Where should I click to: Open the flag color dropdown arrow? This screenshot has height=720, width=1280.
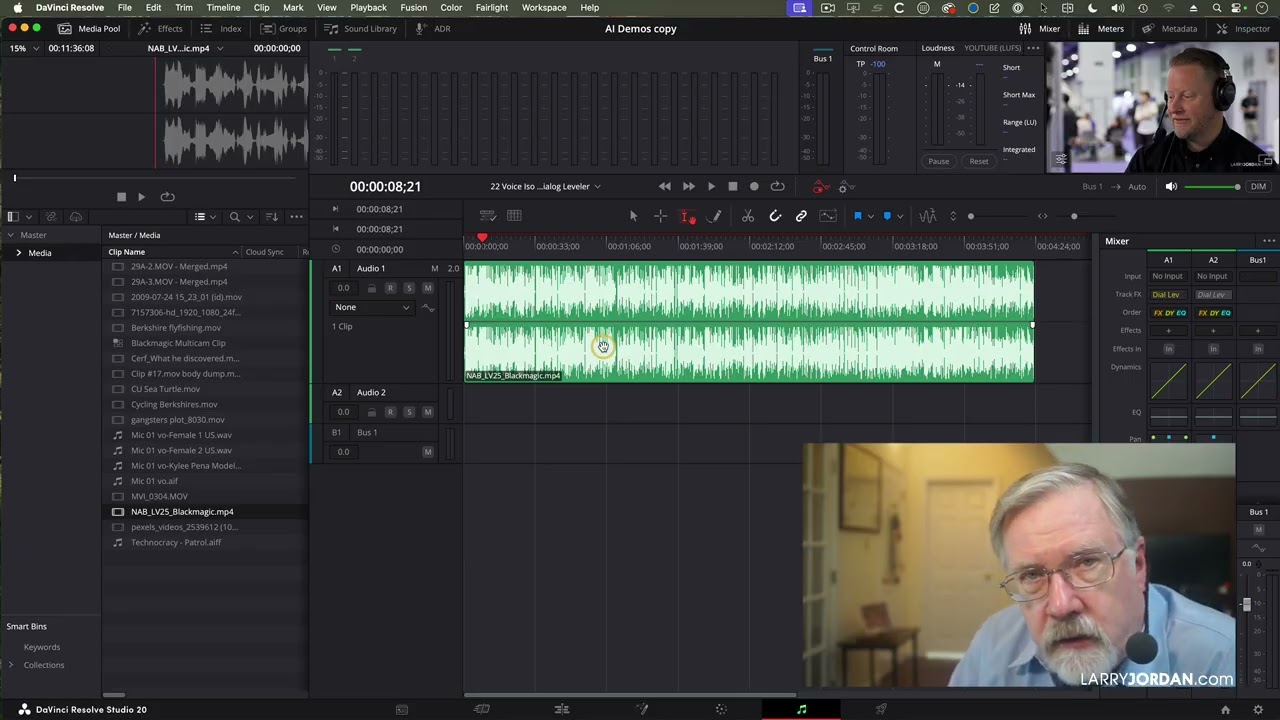(870, 216)
